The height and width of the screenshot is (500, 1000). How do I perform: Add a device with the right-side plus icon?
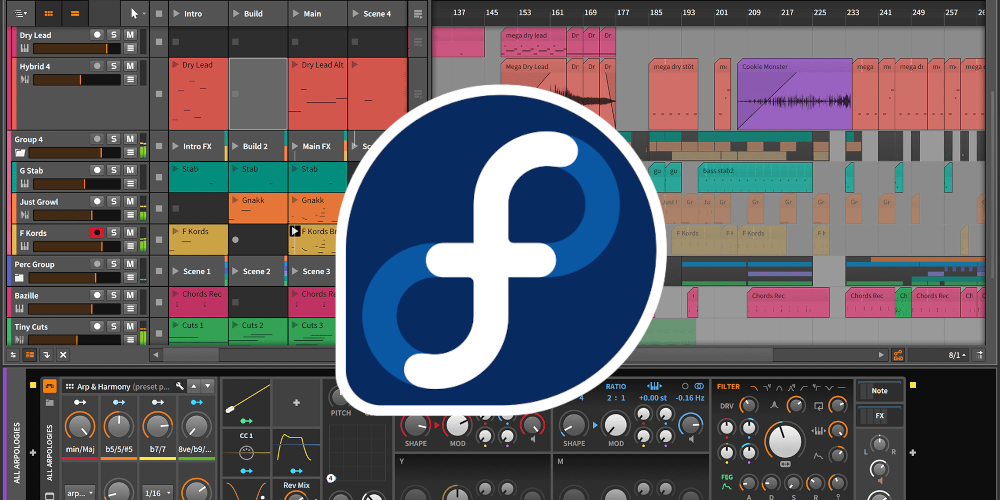tap(913, 453)
